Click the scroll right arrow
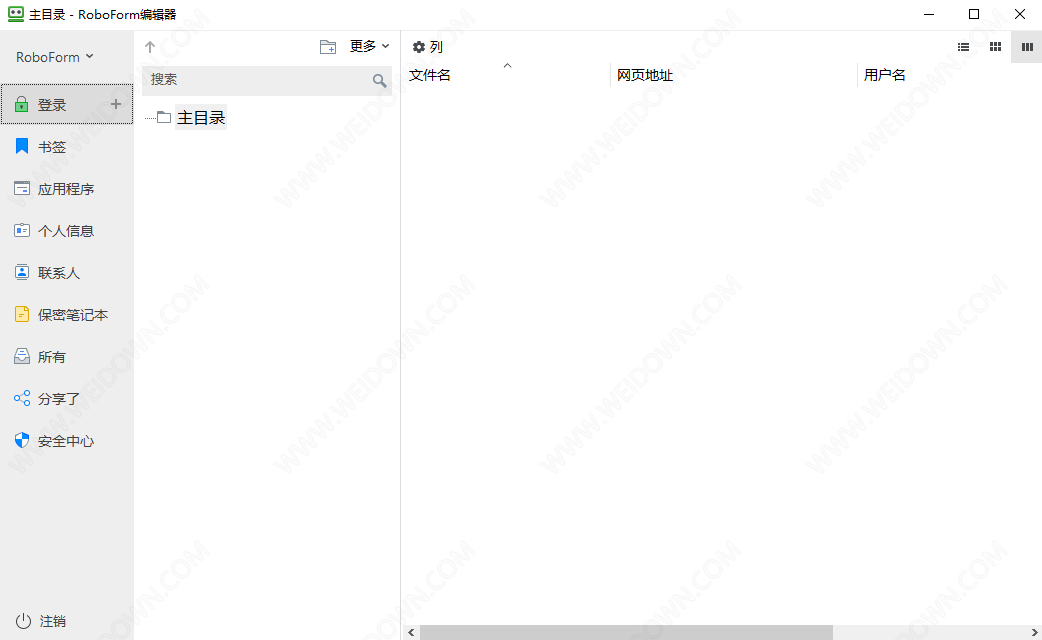The width and height of the screenshot is (1042, 640). tap(1034, 632)
